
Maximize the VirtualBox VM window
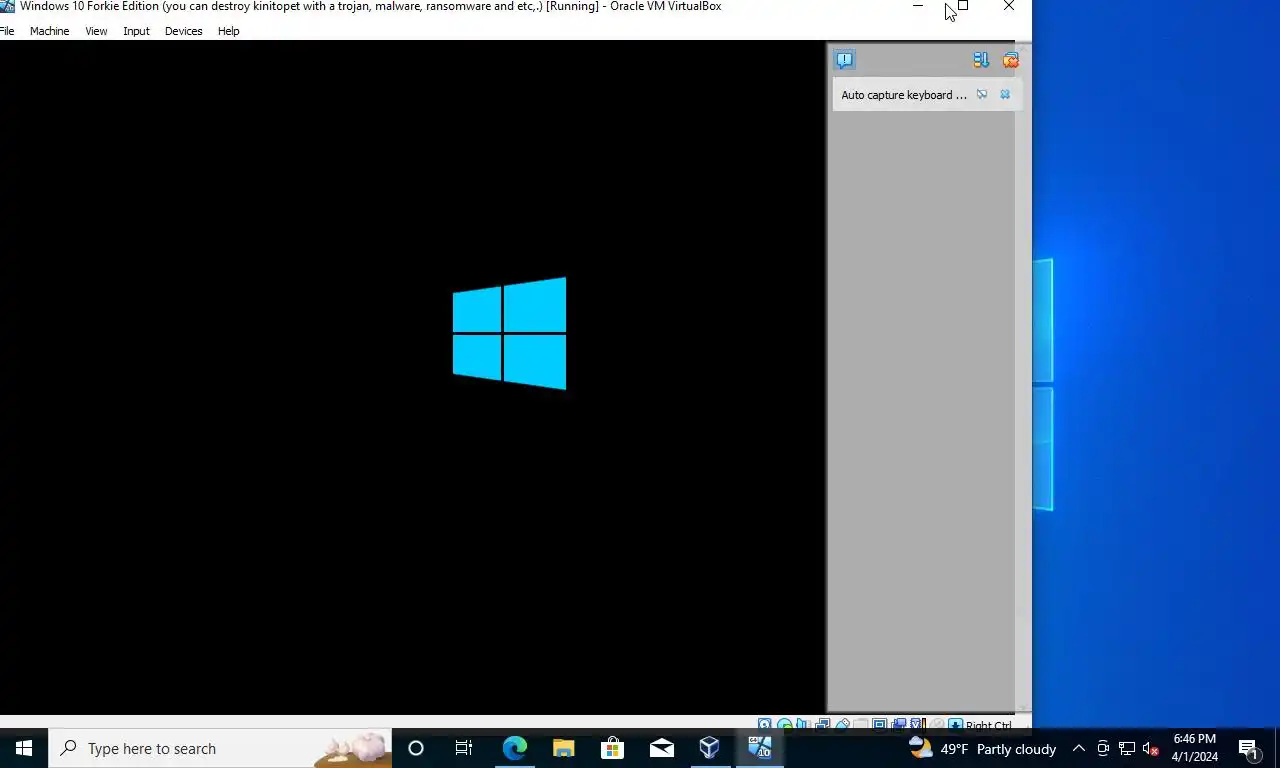[963, 6]
